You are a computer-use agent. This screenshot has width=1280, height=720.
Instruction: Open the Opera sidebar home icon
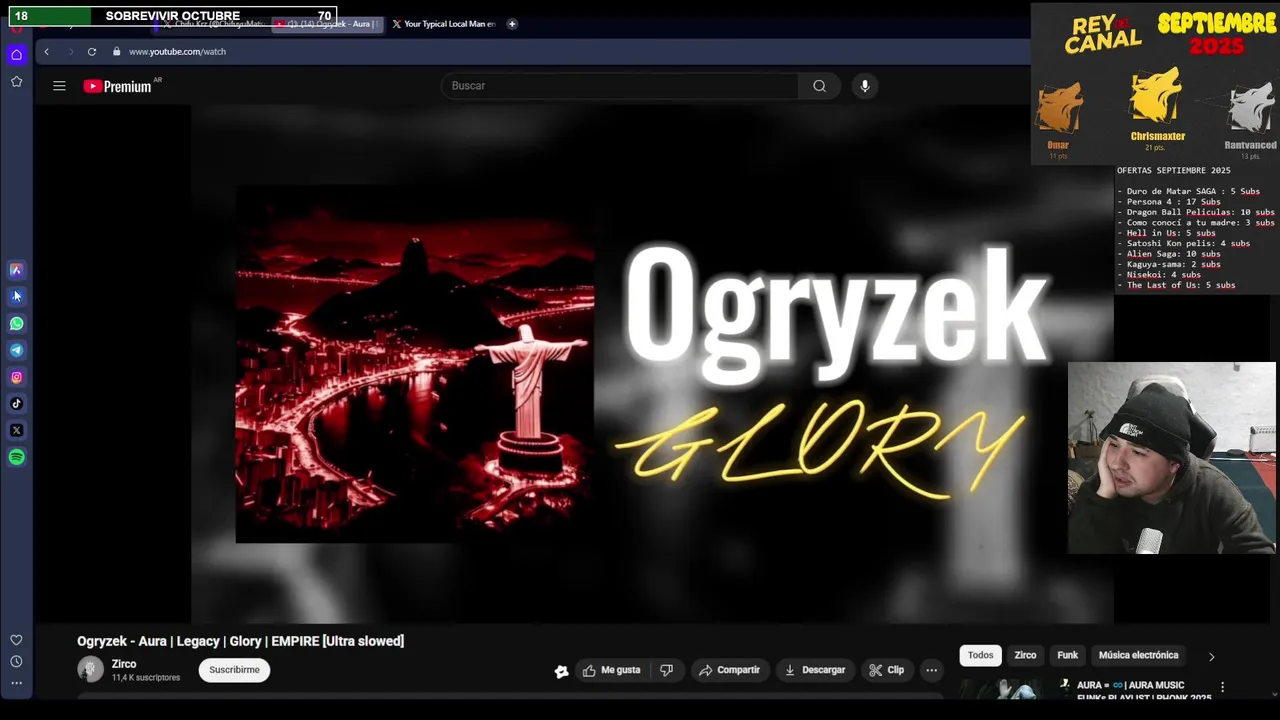pos(16,55)
